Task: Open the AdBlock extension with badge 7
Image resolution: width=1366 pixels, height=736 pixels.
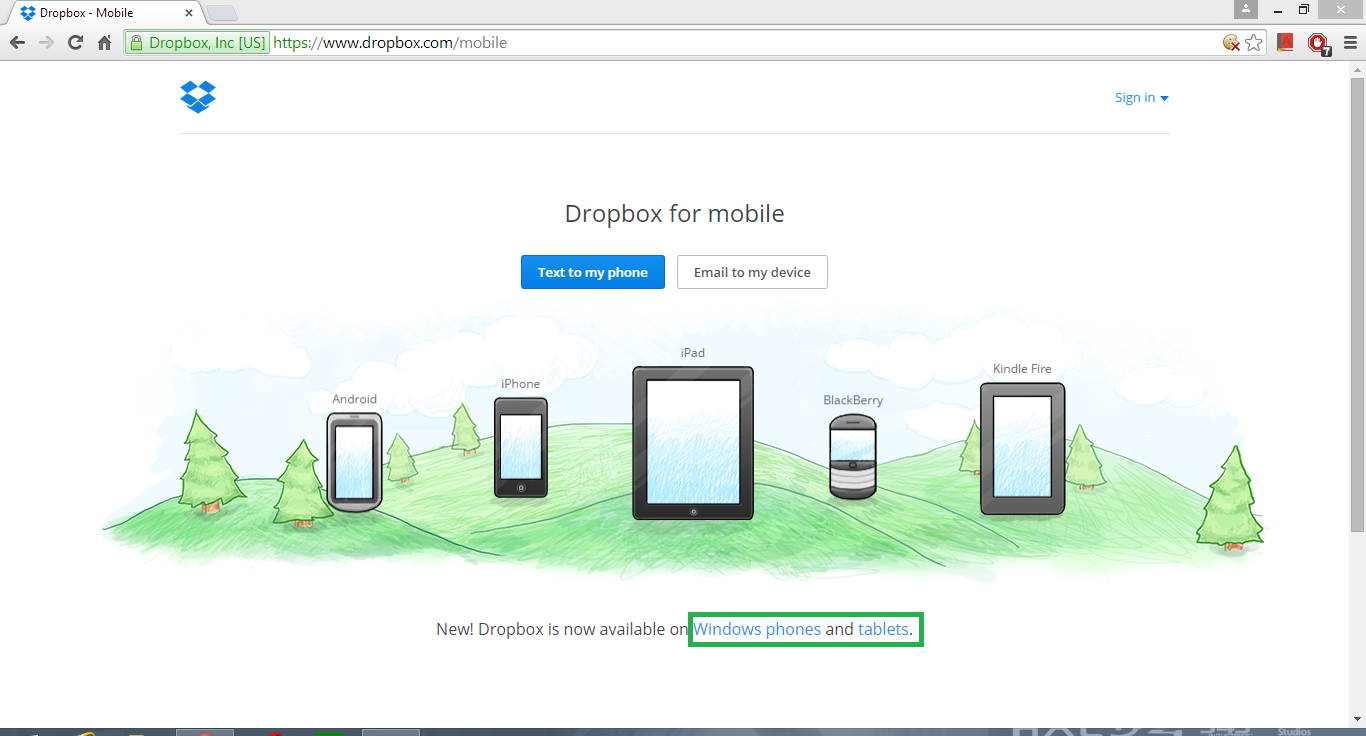Action: click(1319, 43)
